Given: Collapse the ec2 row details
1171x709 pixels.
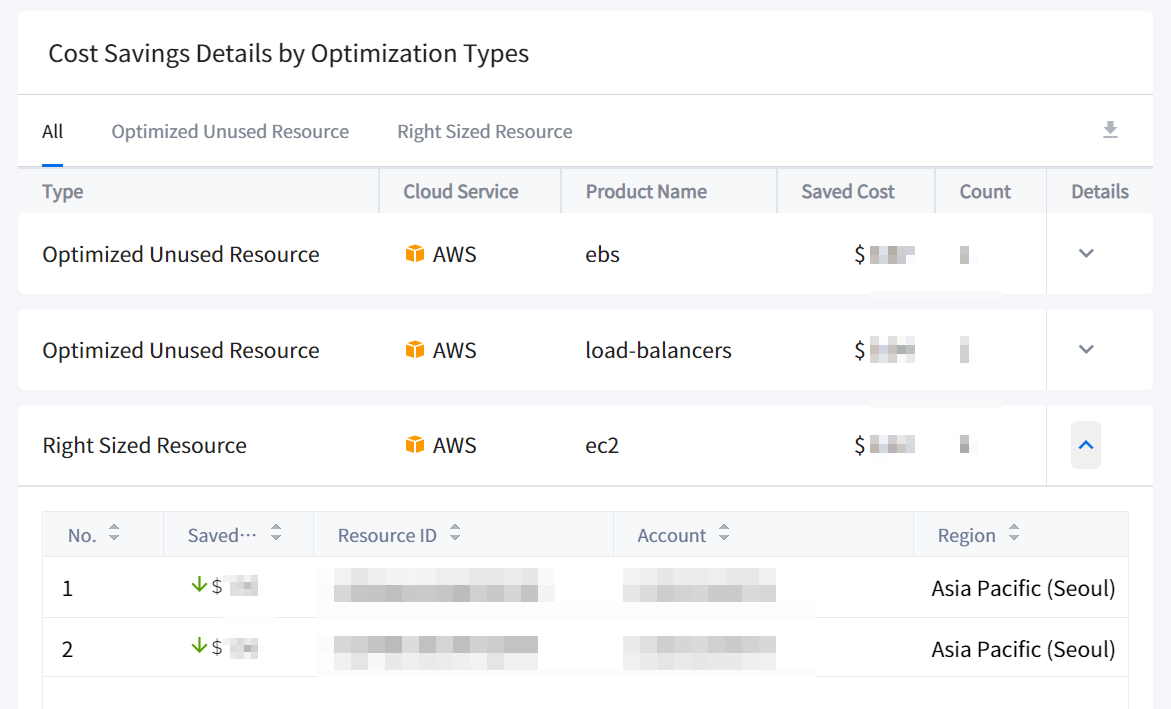Looking at the screenshot, I should (1086, 445).
